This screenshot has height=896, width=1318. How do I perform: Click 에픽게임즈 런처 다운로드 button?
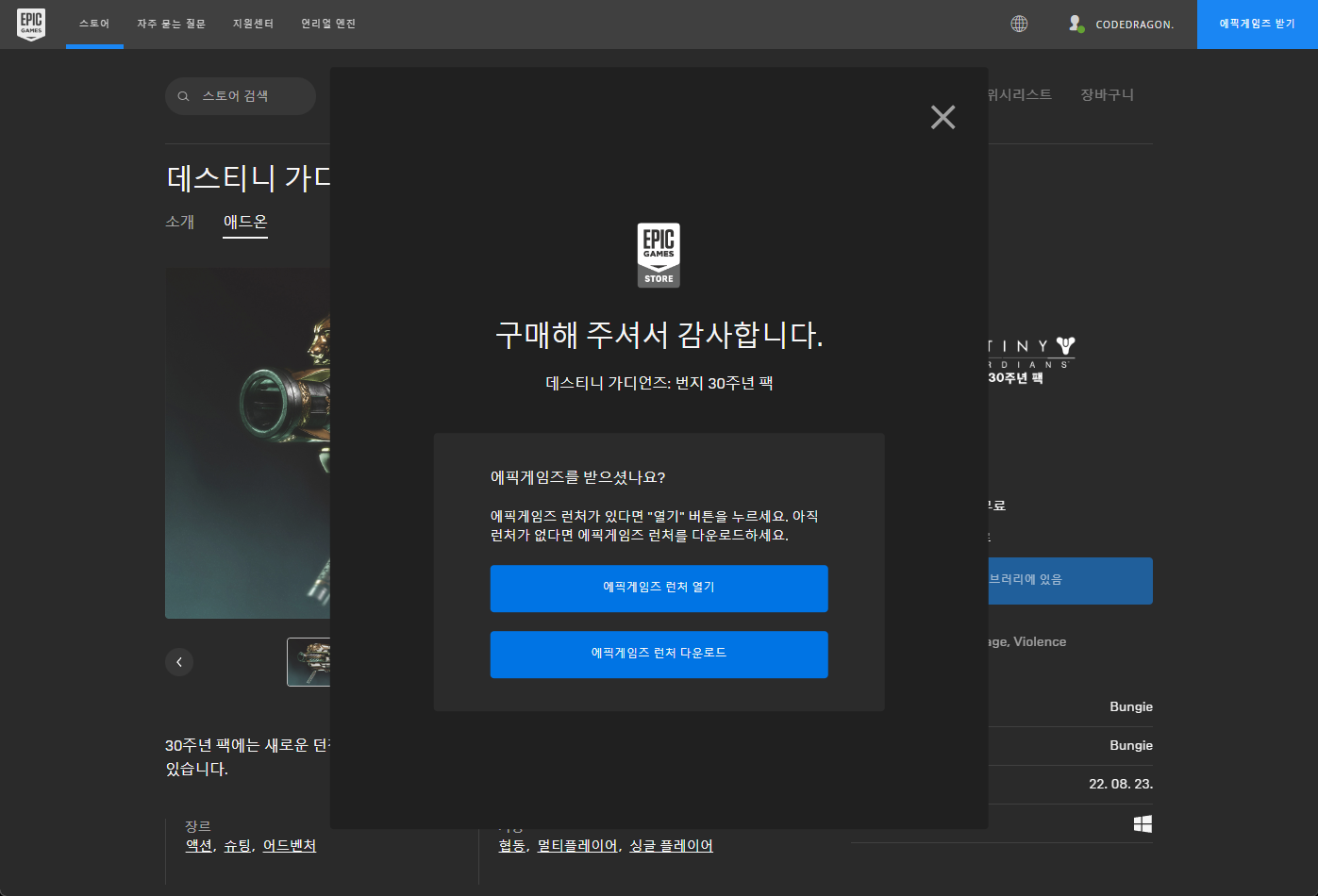tap(659, 655)
